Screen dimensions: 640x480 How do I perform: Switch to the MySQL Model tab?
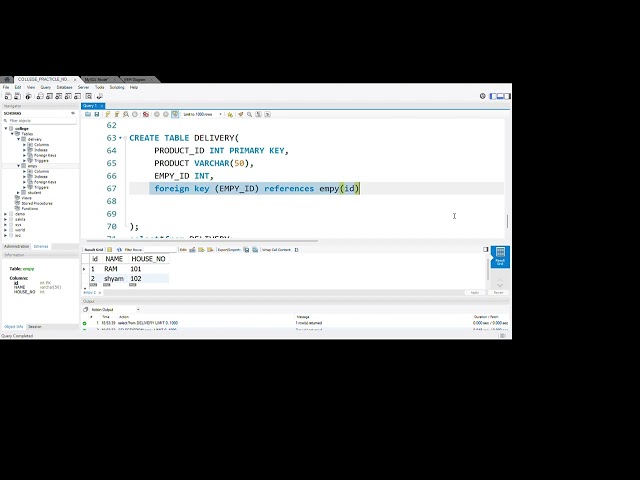tap(99, 79)
